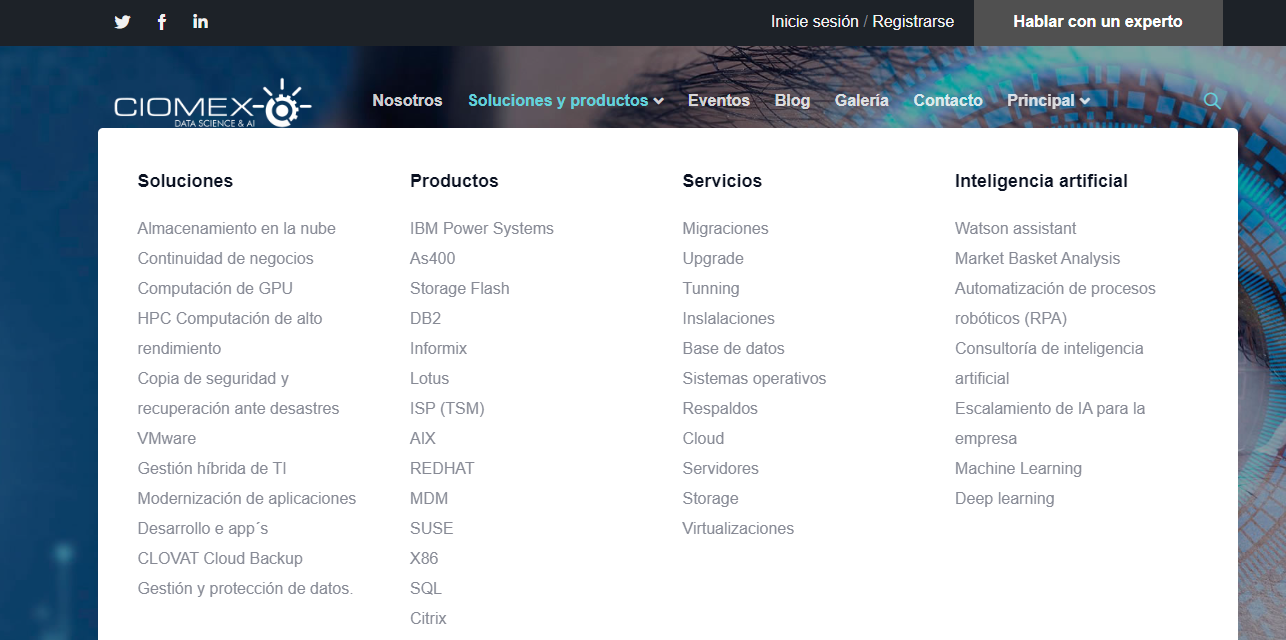The width and height of the screenshot is (1286, 640).
Task: Click the search magnifier icon
Action: coord(1212,101)
